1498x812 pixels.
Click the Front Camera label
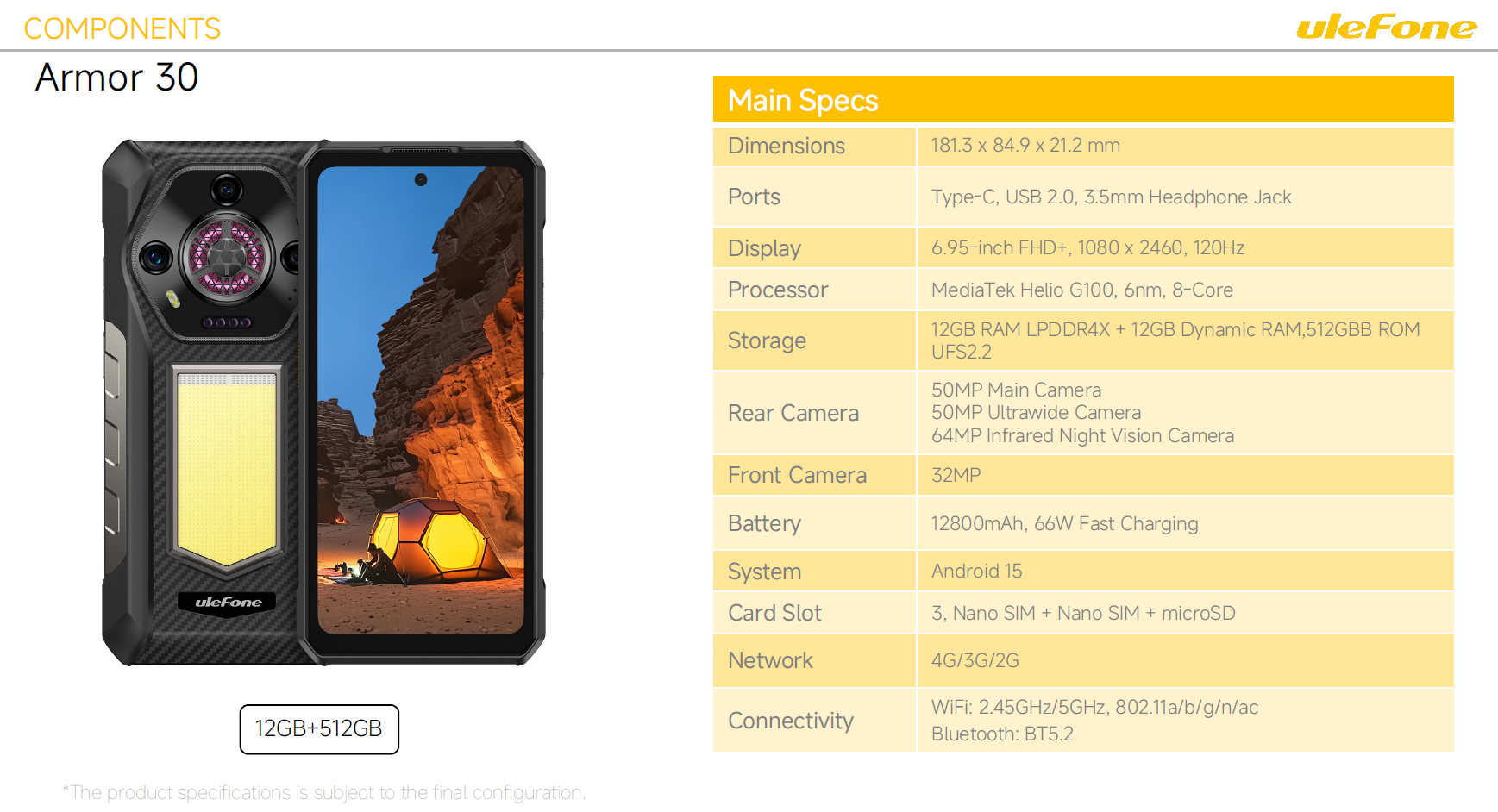pyautogui.click(x=797, y=475)
